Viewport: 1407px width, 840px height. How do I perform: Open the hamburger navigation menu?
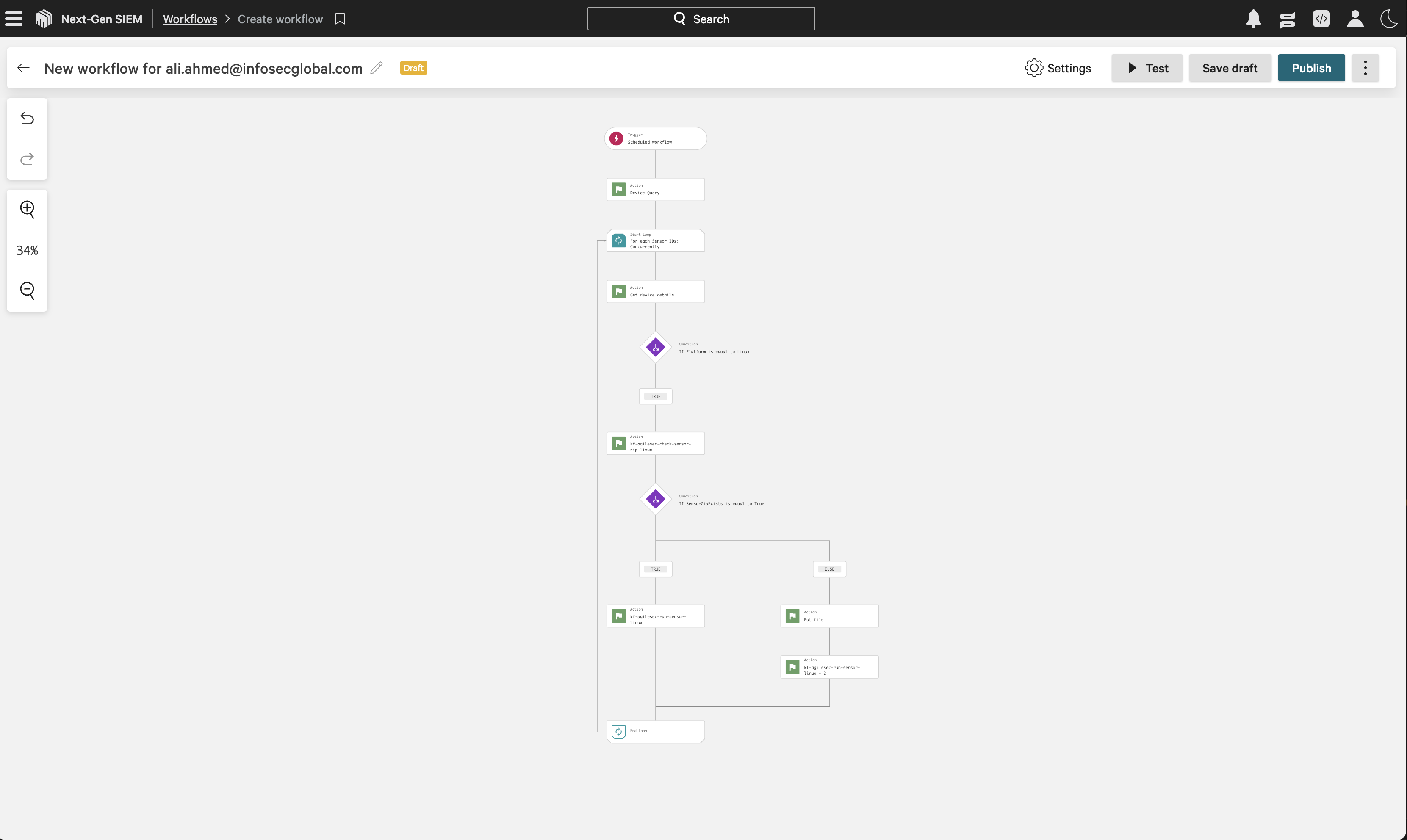point(14,19)
